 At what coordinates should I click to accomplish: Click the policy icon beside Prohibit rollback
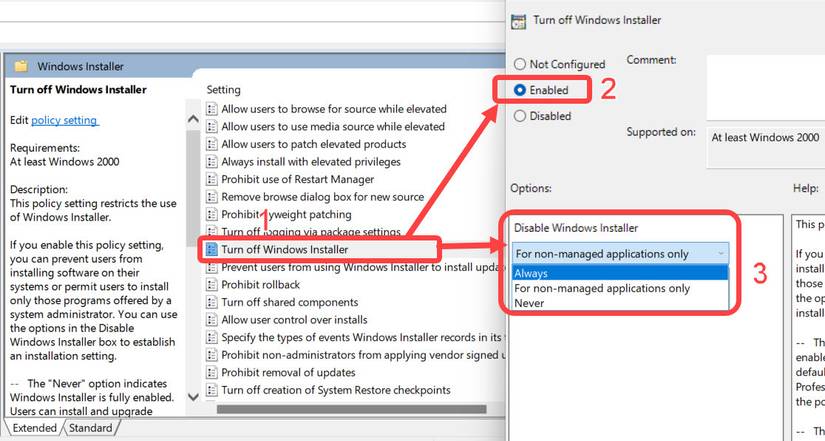pos(211,285)
